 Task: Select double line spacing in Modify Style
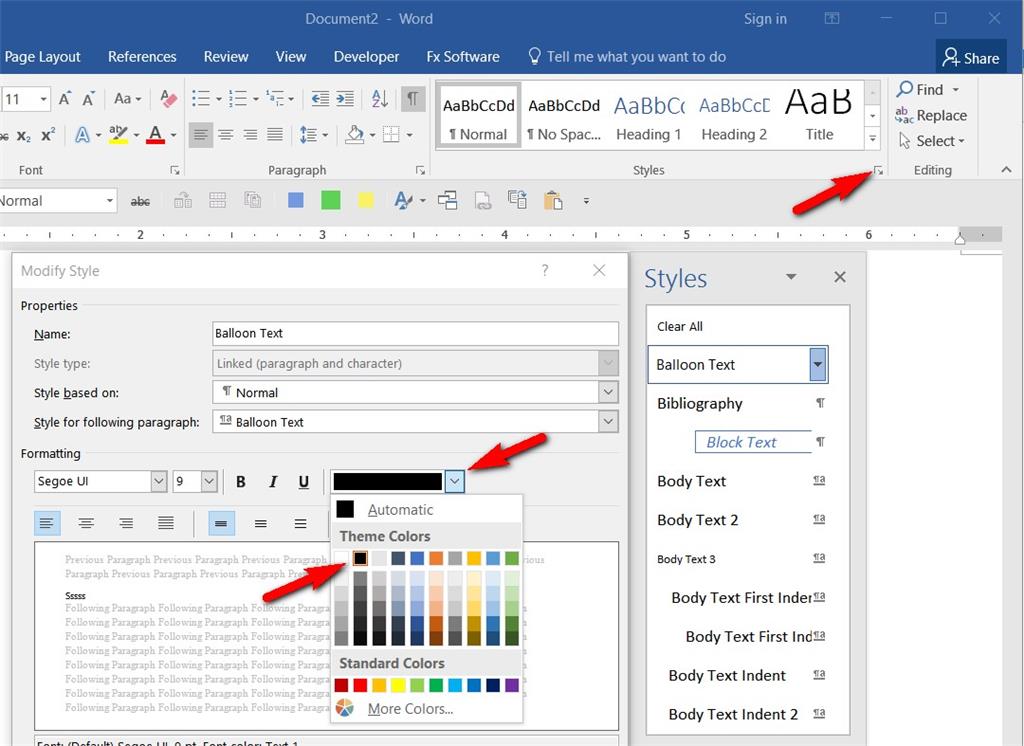pos(300,523)
